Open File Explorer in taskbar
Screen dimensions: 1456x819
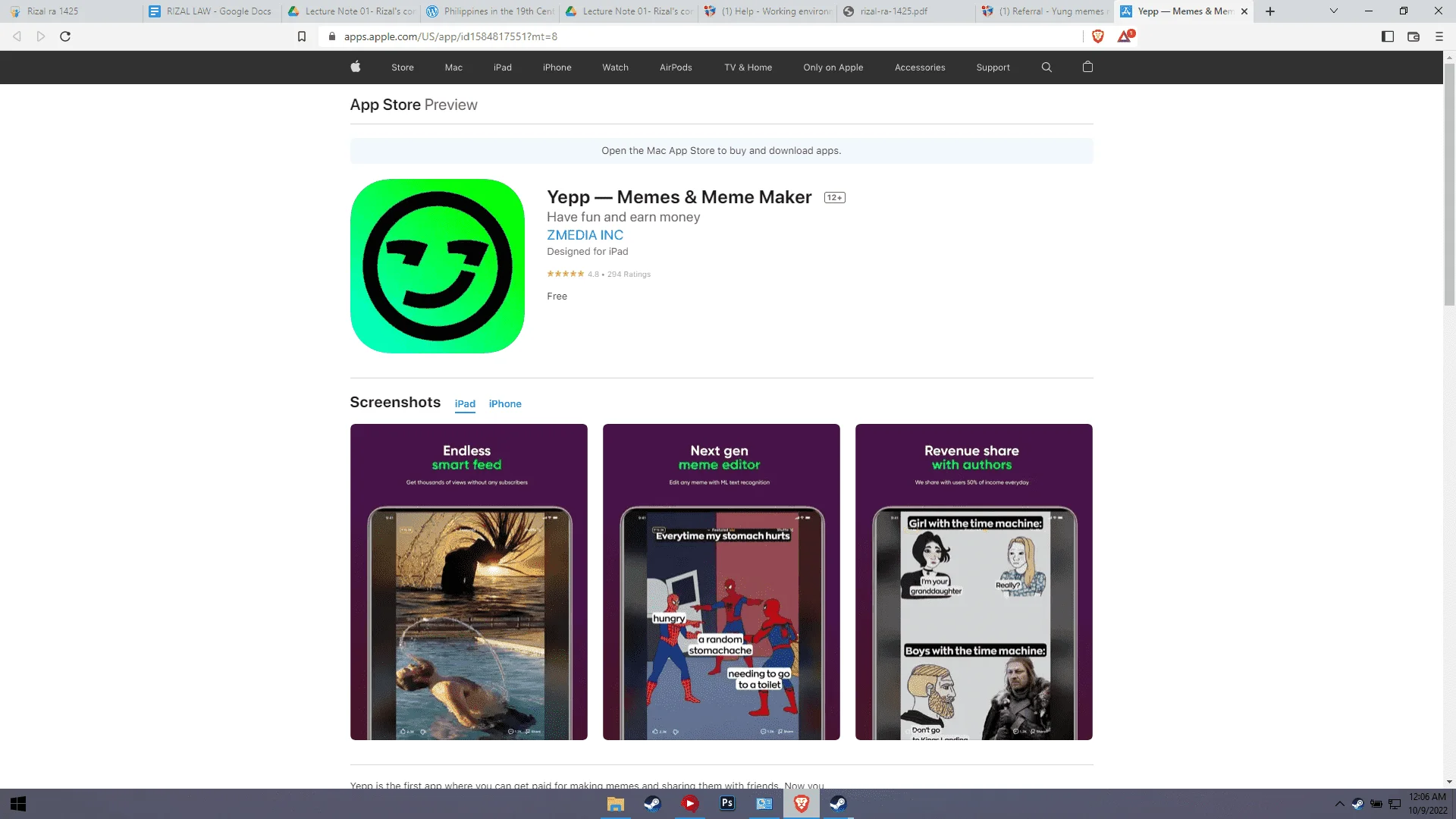tap(615, 804)
